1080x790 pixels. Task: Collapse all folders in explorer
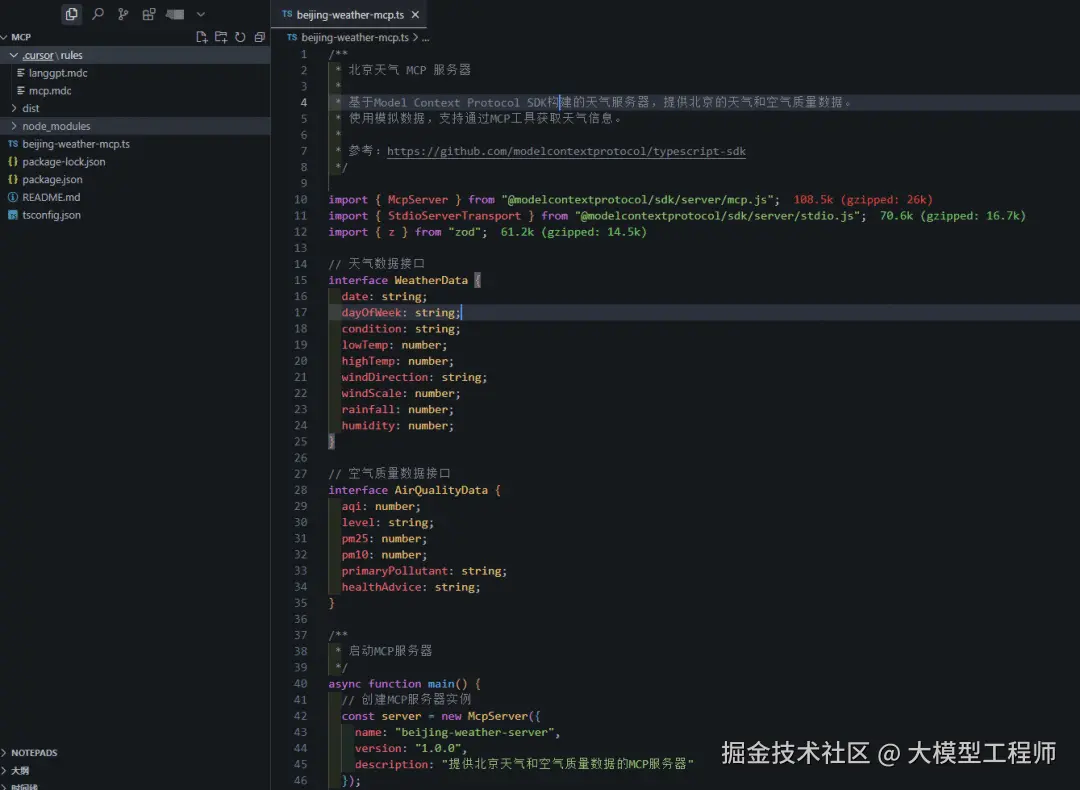(x=259, y=37)
